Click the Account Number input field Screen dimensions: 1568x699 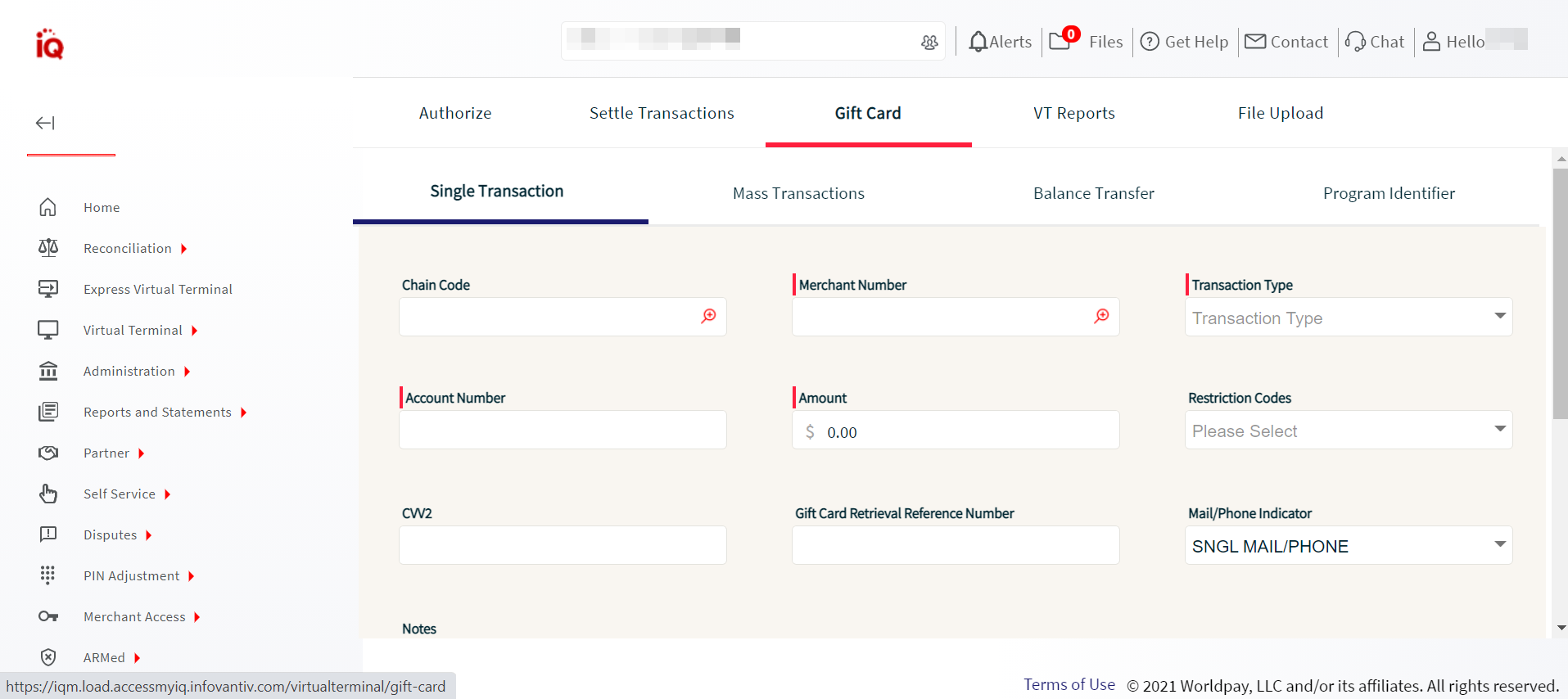click(563, 430)
